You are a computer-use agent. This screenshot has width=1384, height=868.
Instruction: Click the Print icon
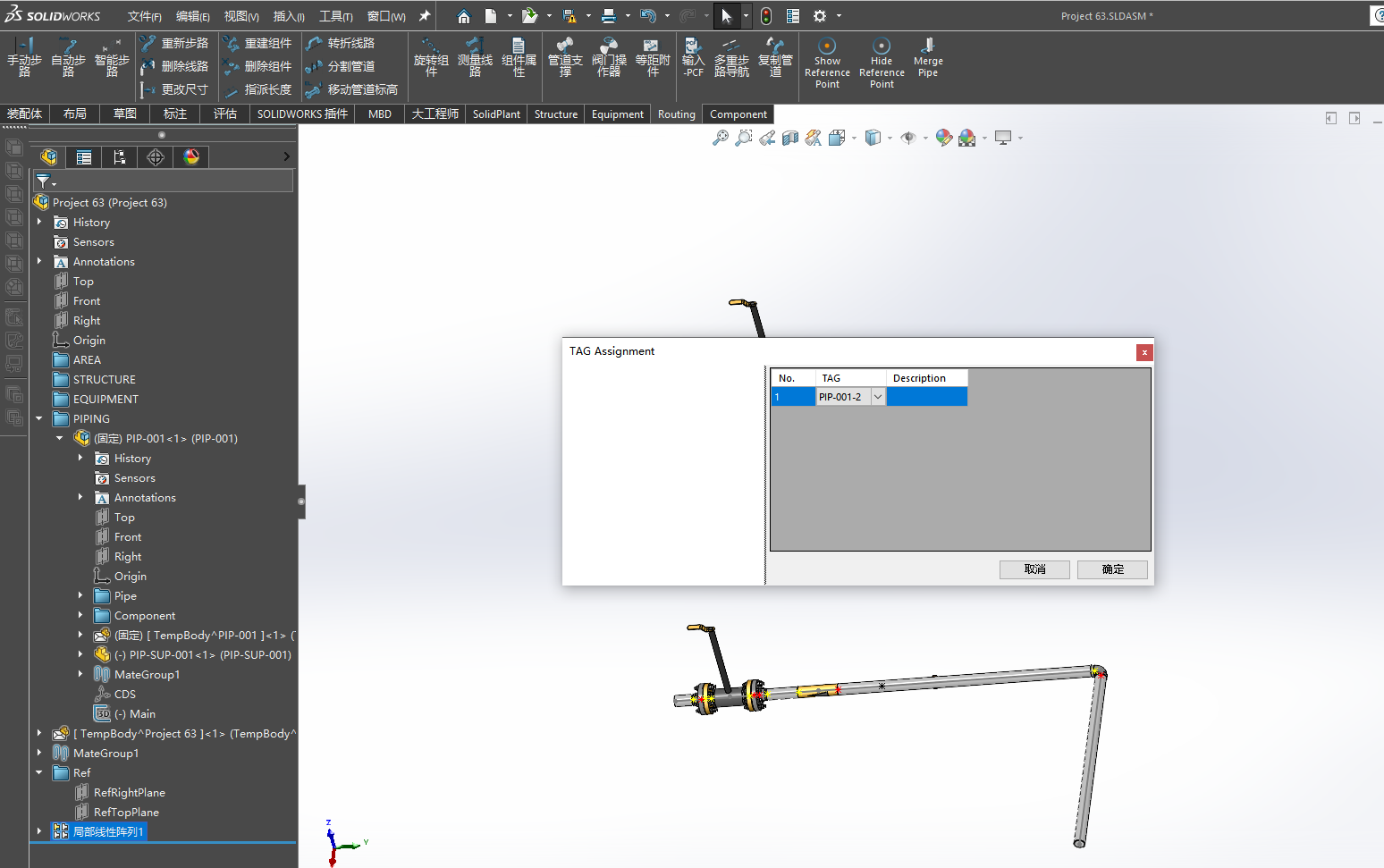click(x=609, y=16)
